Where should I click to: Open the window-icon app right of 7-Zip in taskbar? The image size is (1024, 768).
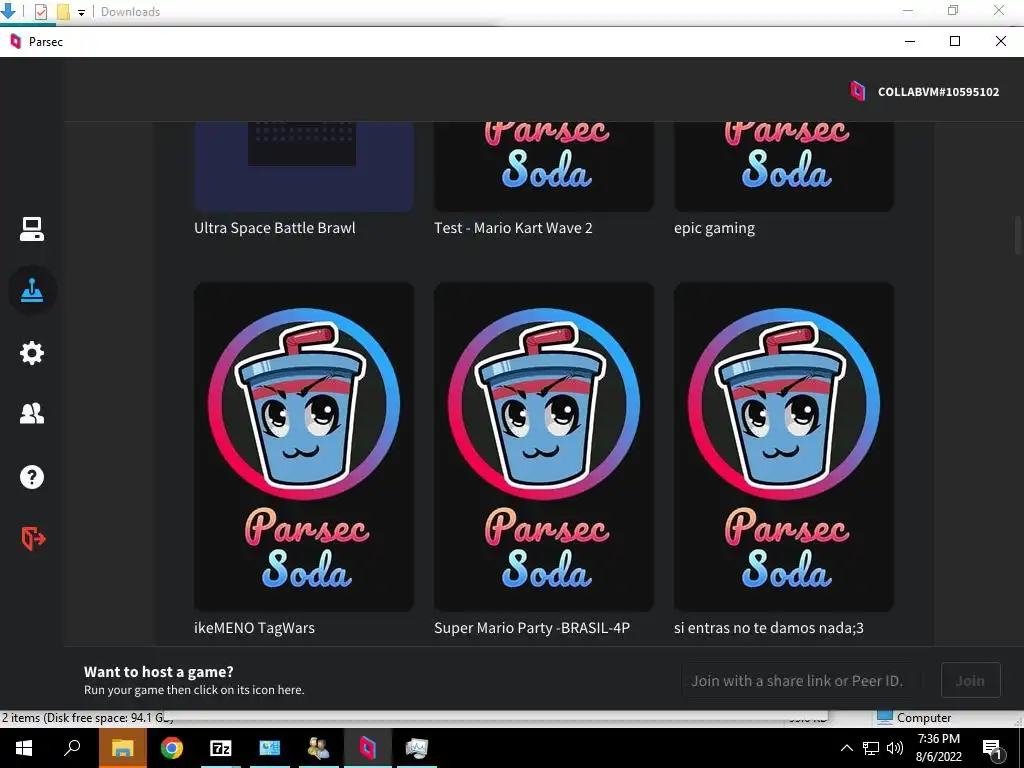(270, 748)
